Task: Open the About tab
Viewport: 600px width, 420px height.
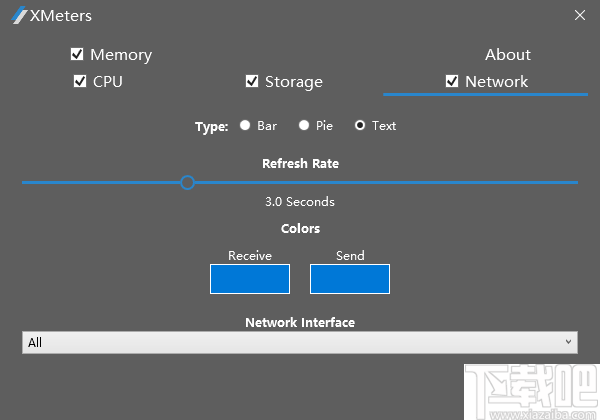Action: (508, 54)
